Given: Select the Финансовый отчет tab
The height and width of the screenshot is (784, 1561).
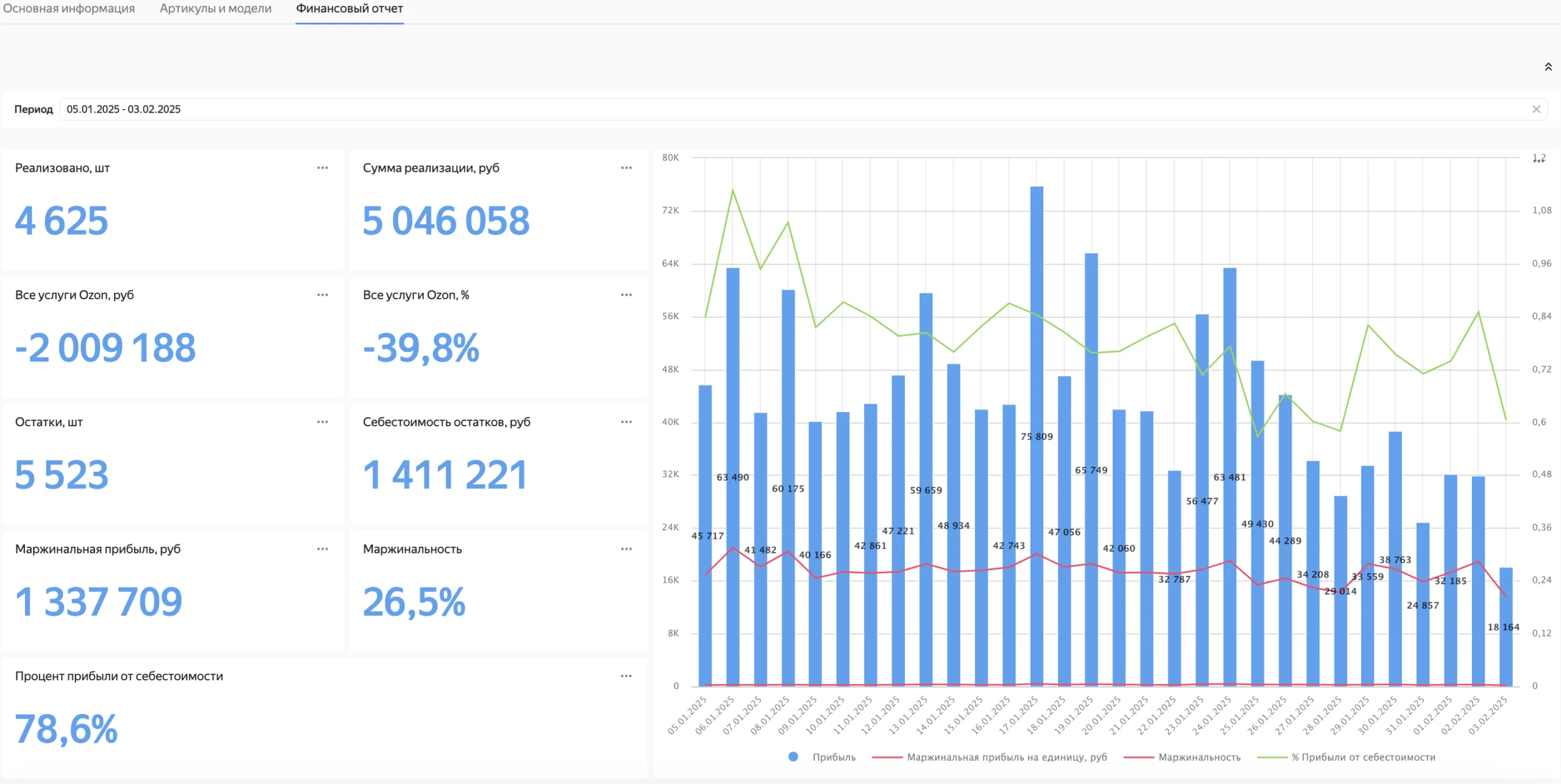Looking at the screenshot, I should click(349, 9).
